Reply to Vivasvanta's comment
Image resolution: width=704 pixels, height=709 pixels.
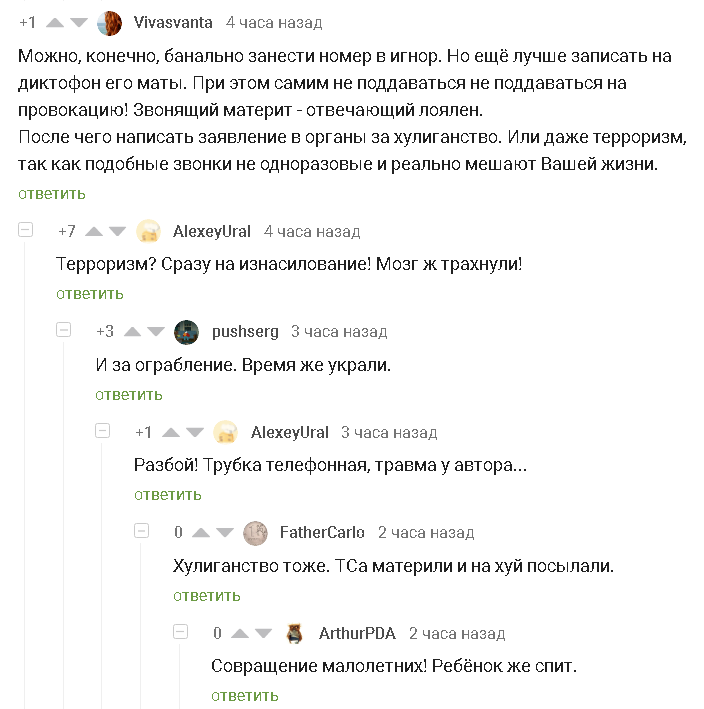click(51, 193)
